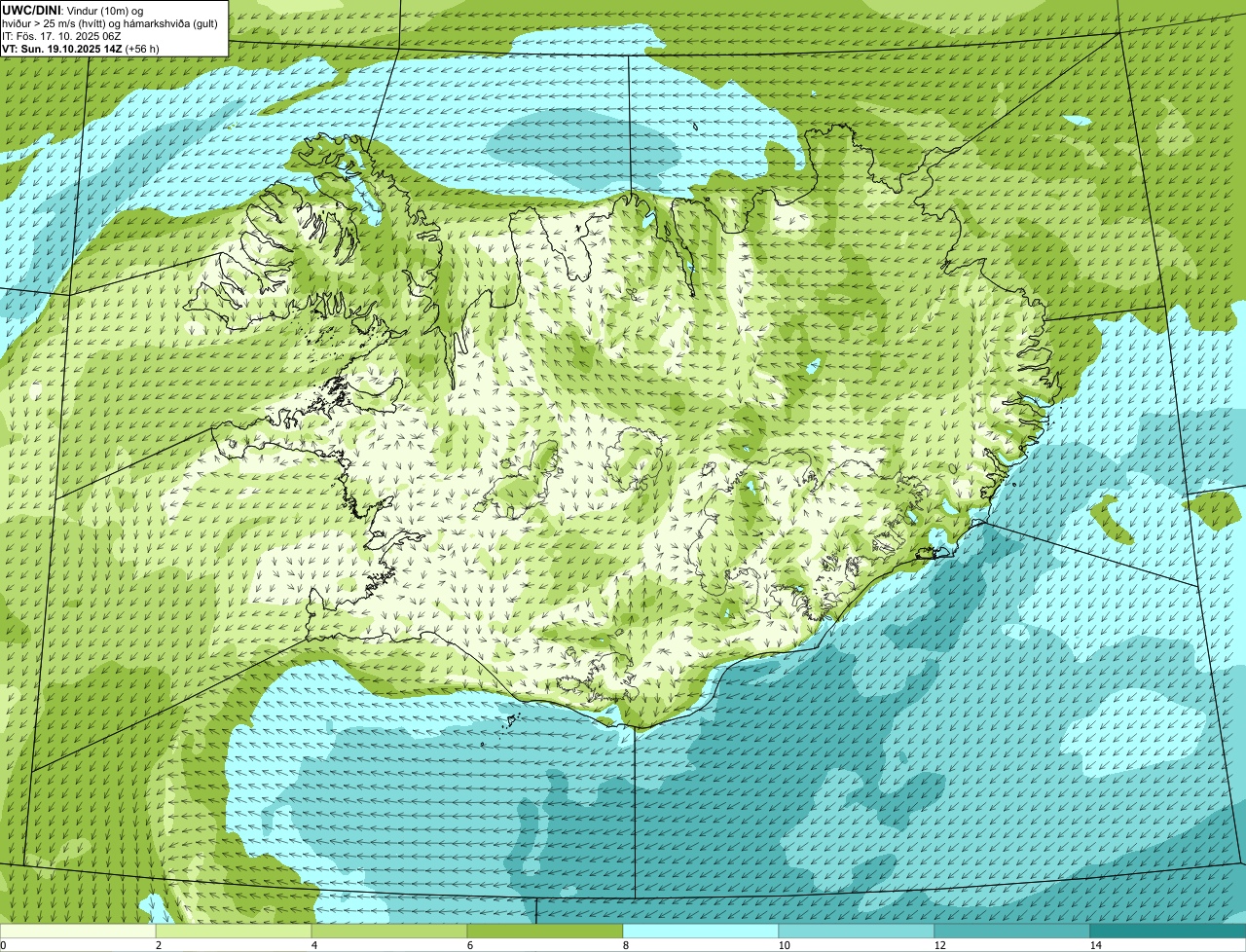The height and width of the screenshot is (952, 1246).
Task: Click the above-14 m/s dark teal legend swatch
Action: pyautogui.click(x=1168, y=931)
